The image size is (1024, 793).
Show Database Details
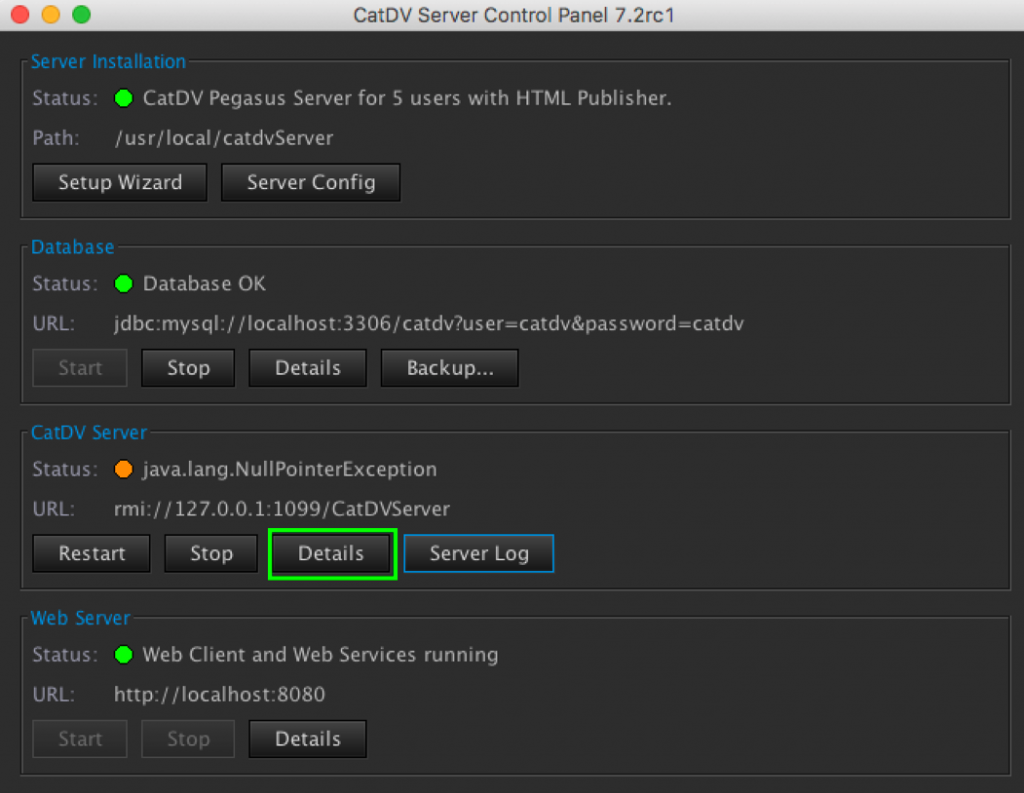pos(308,368)
